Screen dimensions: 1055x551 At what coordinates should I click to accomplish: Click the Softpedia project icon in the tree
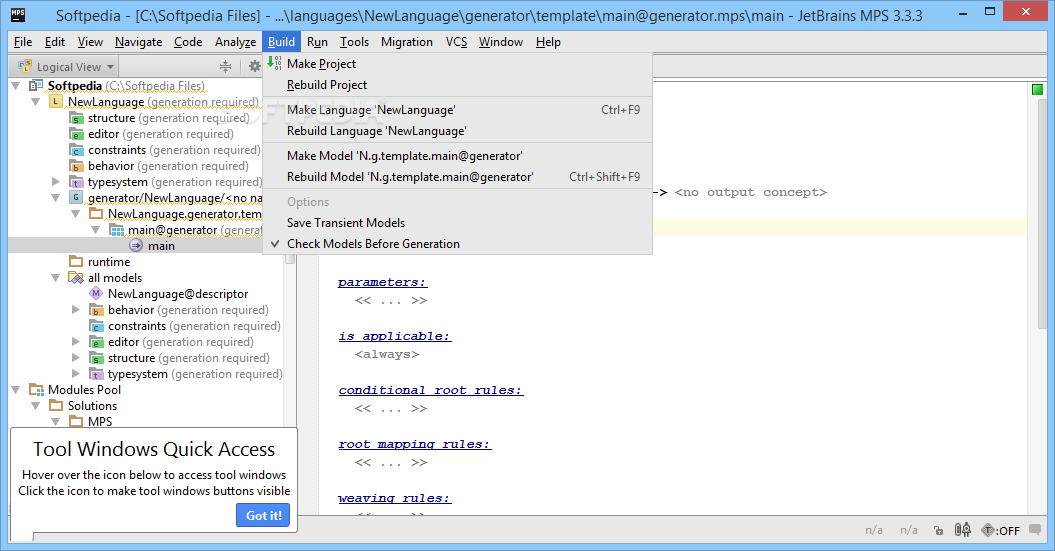click(x=36, y=85)
